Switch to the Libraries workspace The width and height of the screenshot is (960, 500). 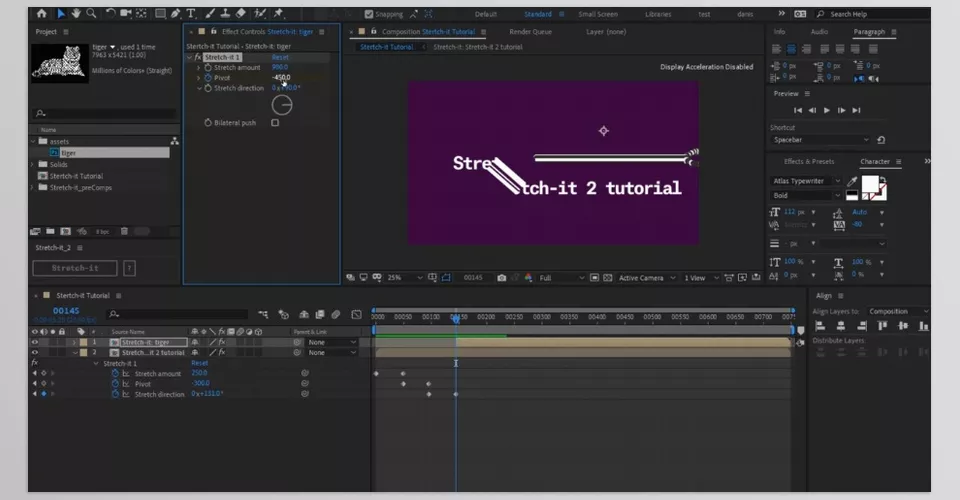(x=658, y=14)
